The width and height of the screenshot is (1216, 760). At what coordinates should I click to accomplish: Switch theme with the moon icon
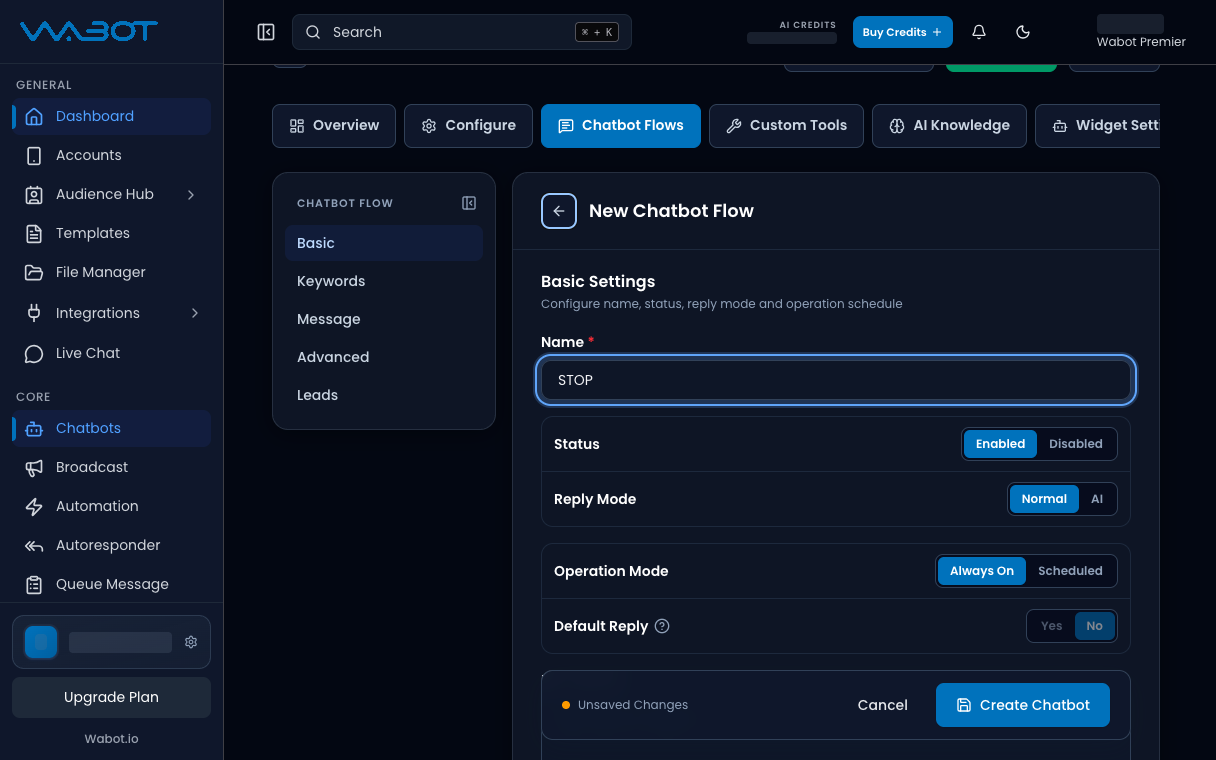click(1023, 32)
